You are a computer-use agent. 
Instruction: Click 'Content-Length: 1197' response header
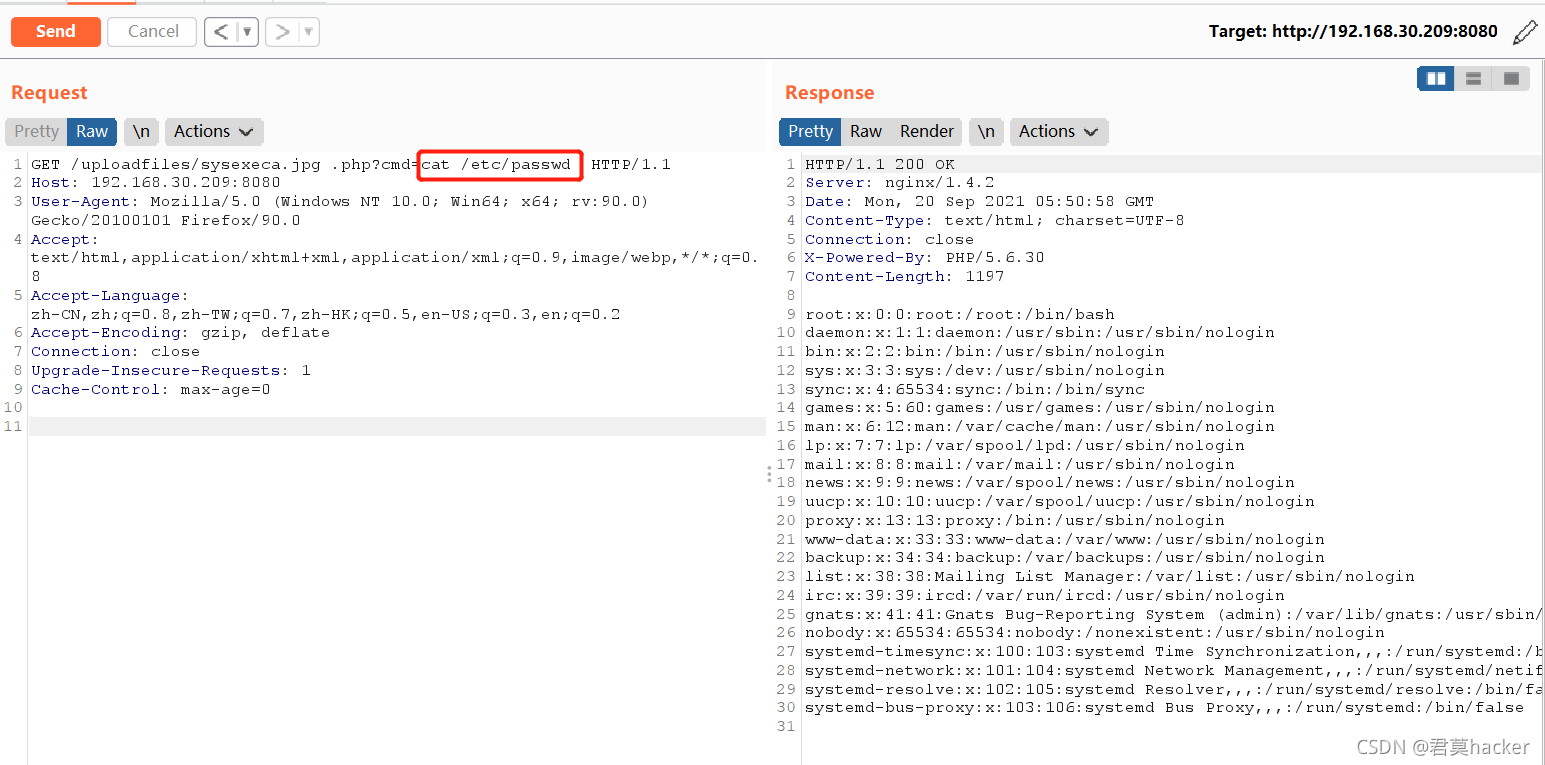905,276
